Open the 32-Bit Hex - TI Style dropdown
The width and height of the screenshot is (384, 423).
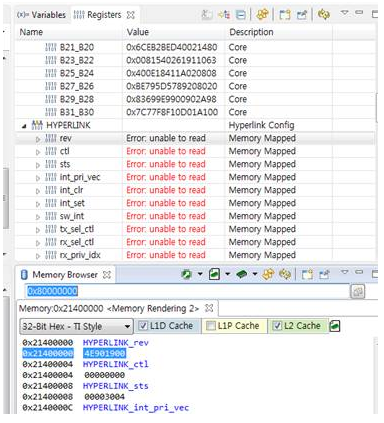coord(76,326)
